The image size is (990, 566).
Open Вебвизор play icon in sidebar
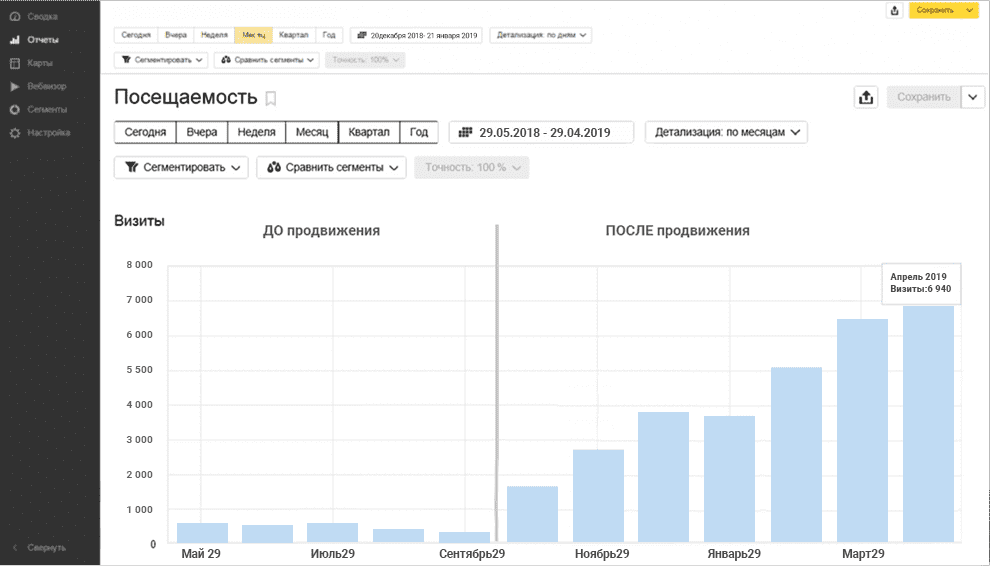(x=15, y=87)
